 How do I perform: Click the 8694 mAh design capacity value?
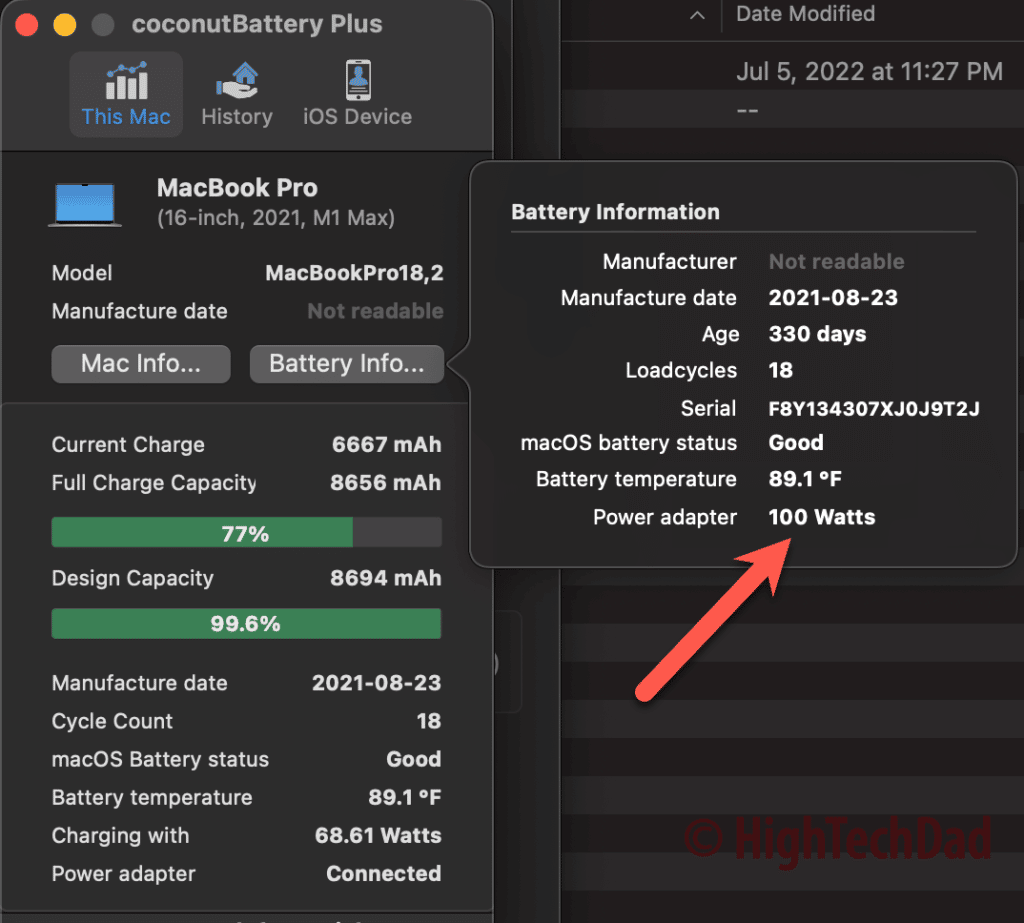coord(385,579)
